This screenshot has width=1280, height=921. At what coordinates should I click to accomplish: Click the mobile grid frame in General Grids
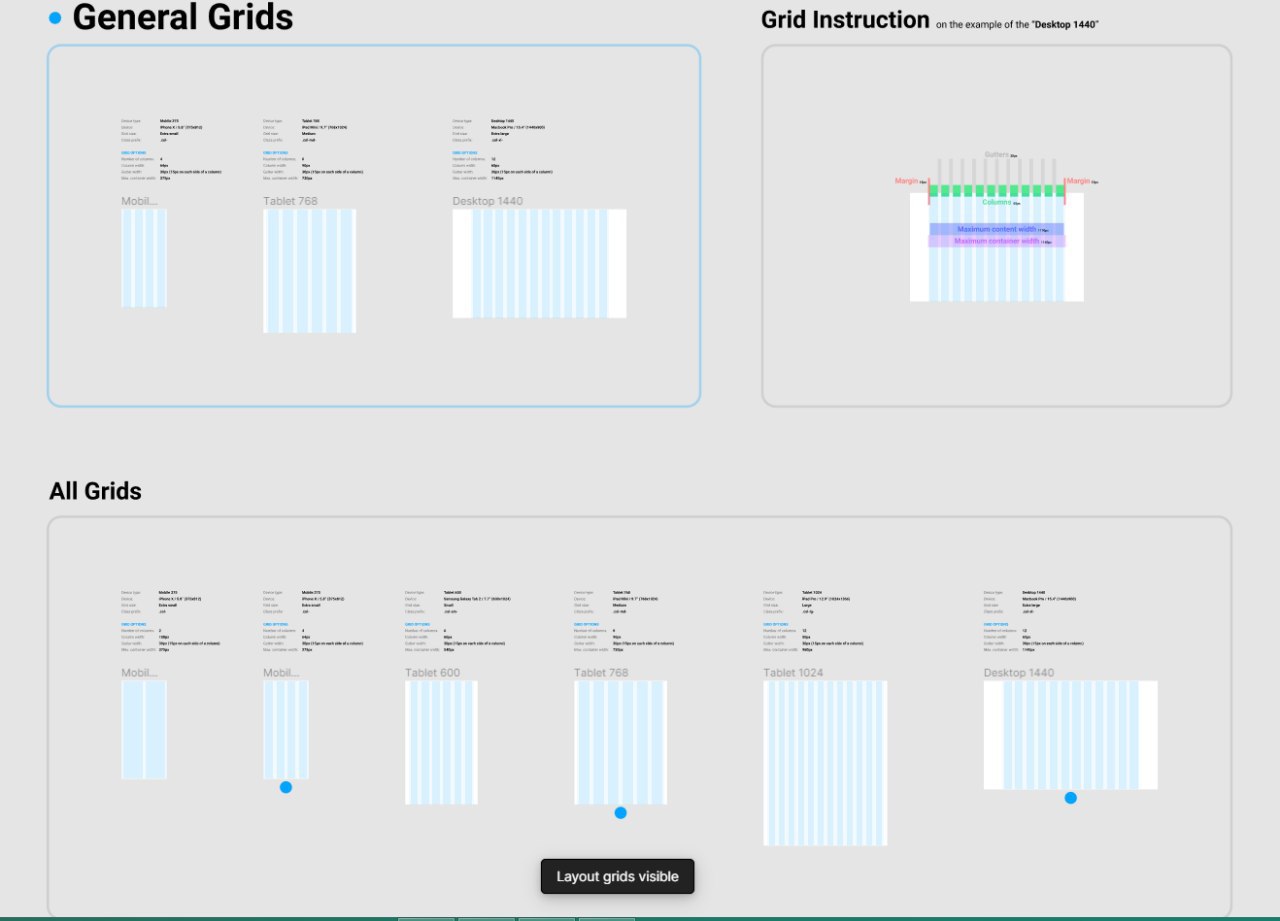tap(144, 258)
